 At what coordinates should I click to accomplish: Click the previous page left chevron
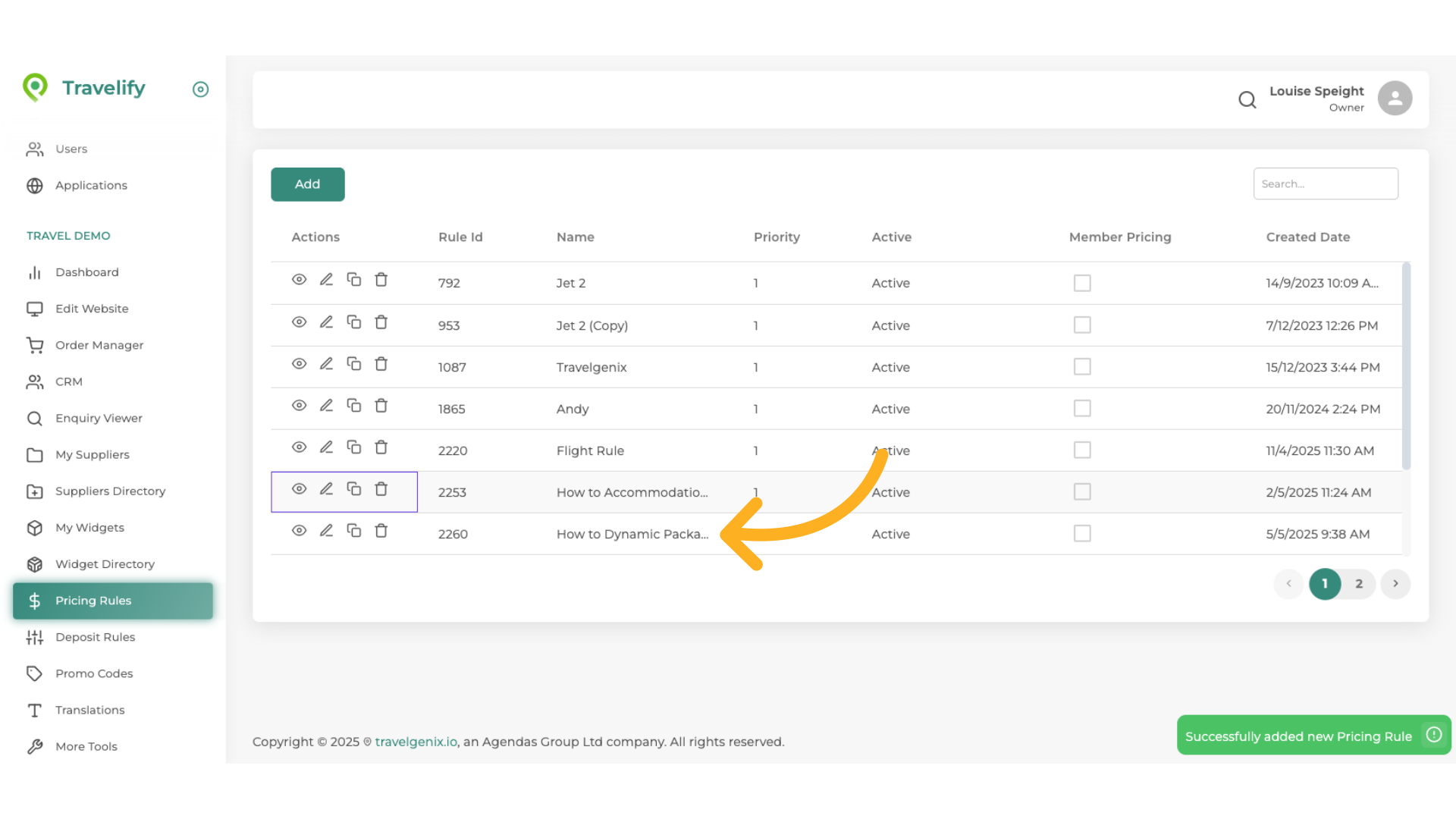[1288, 584]
